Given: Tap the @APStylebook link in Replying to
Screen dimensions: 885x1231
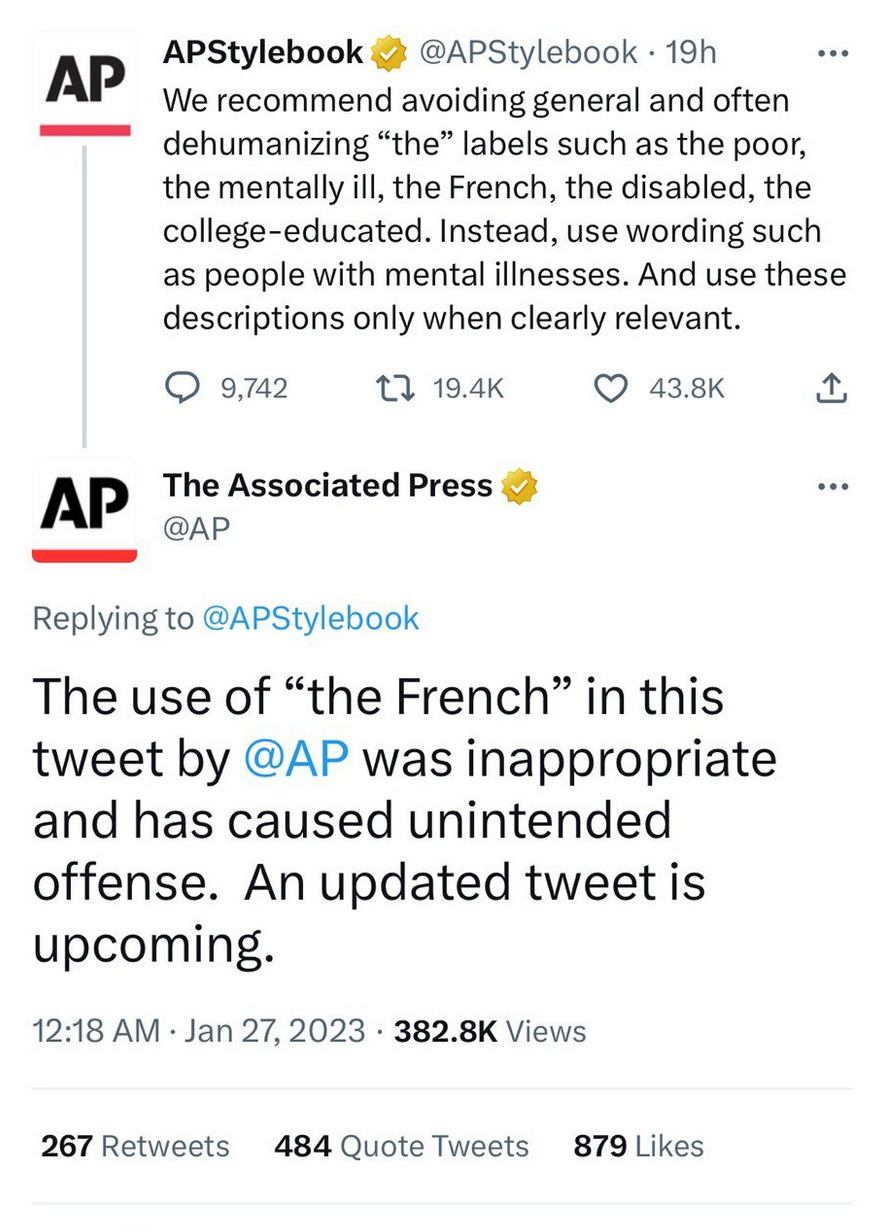Looking at the screenshot, I should coord(311,619).
